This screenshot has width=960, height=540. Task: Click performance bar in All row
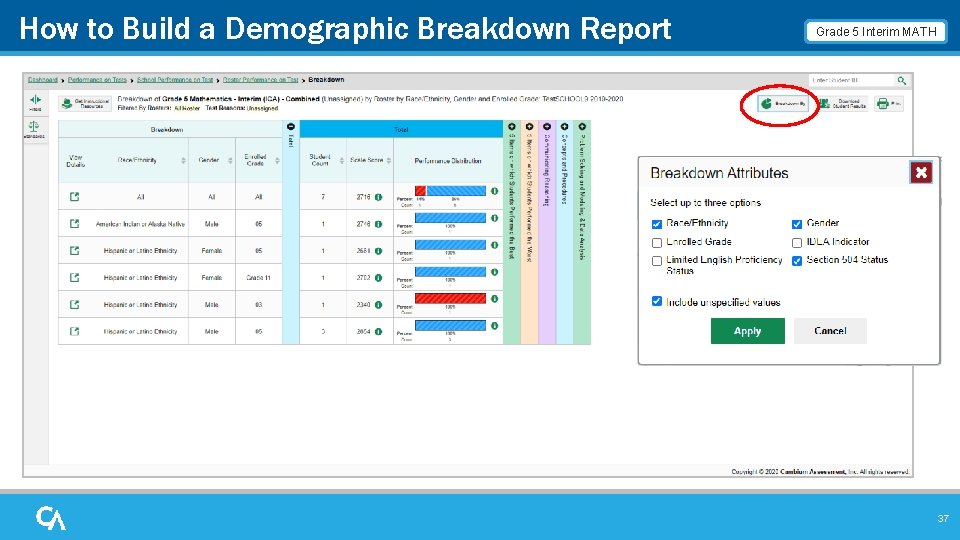(450, 191)
